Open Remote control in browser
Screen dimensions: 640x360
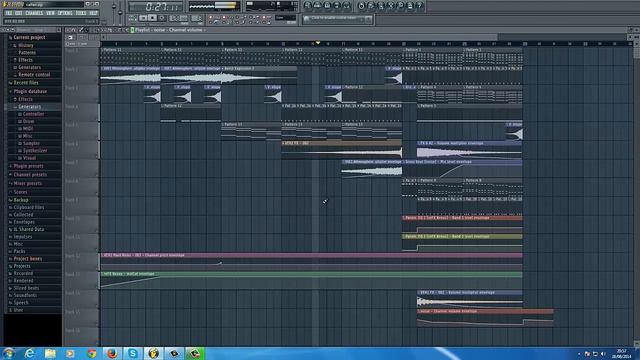point(34,75)
